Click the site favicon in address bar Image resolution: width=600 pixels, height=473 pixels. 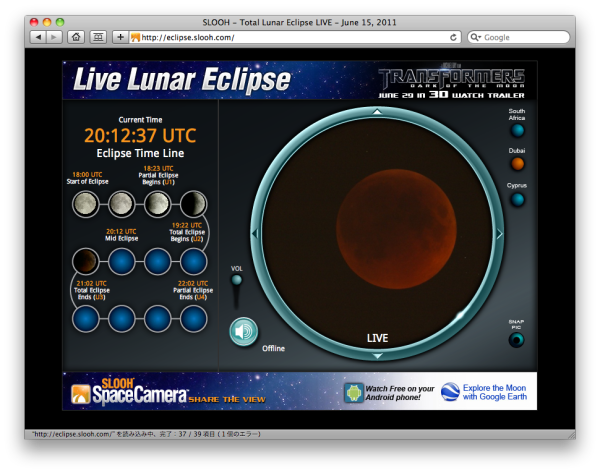[x=135, y=37]
